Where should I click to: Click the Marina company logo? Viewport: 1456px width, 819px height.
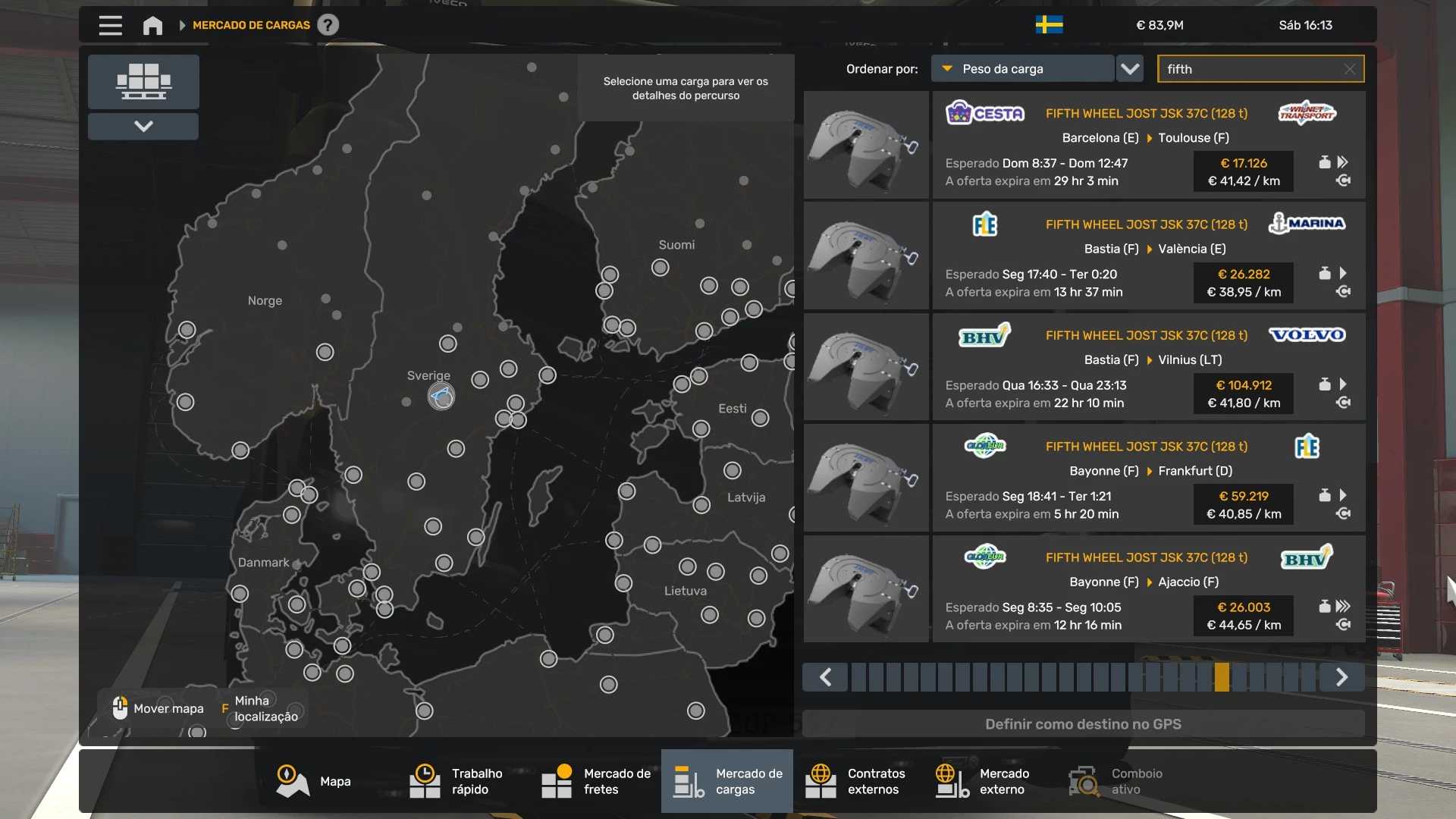pos(1307,224)
